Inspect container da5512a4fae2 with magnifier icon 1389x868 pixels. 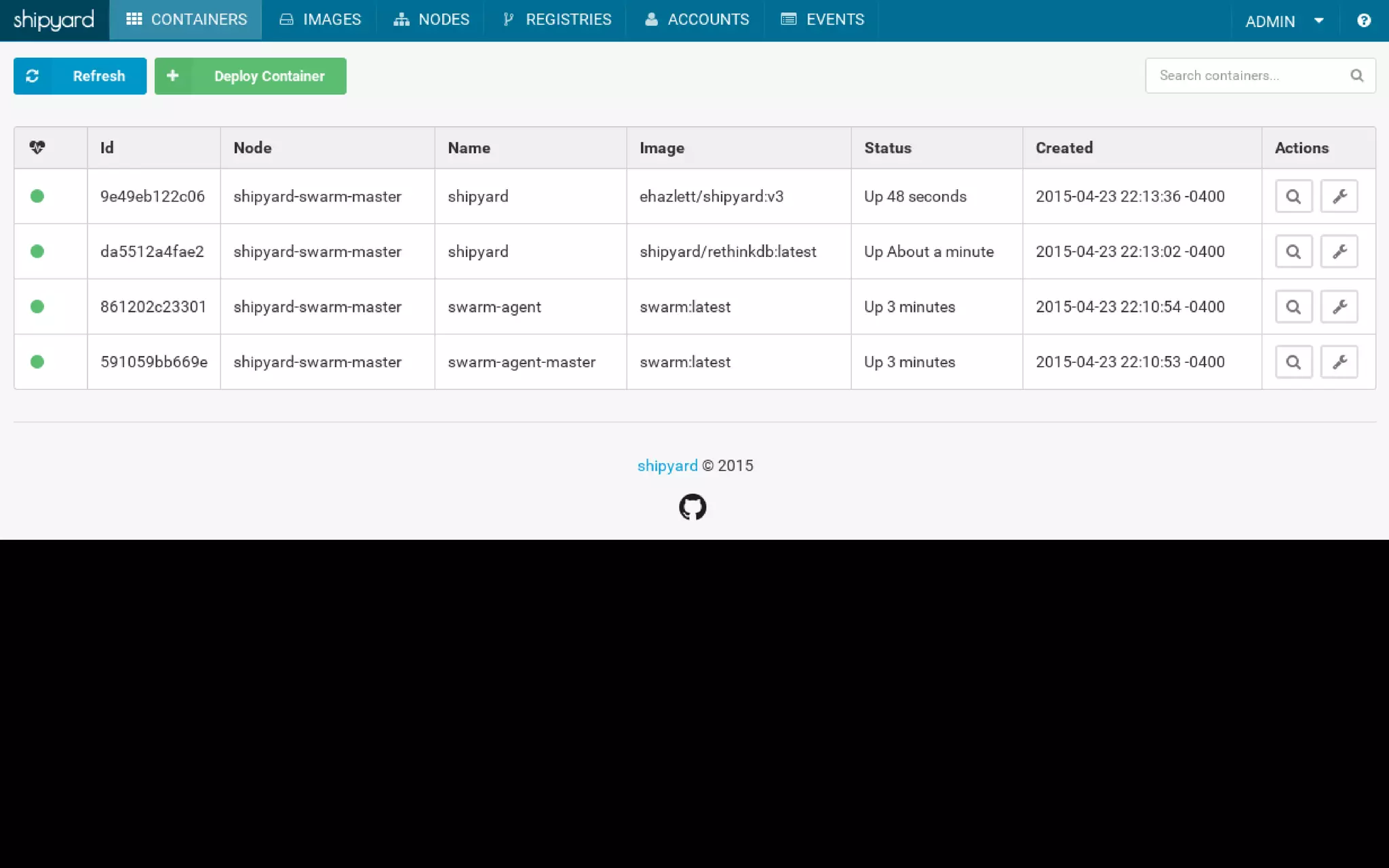1293,252
